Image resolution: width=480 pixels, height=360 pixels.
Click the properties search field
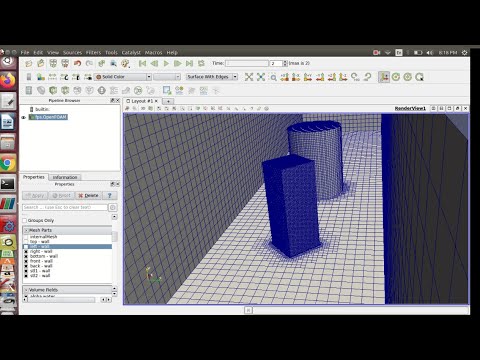click(65, 207)
